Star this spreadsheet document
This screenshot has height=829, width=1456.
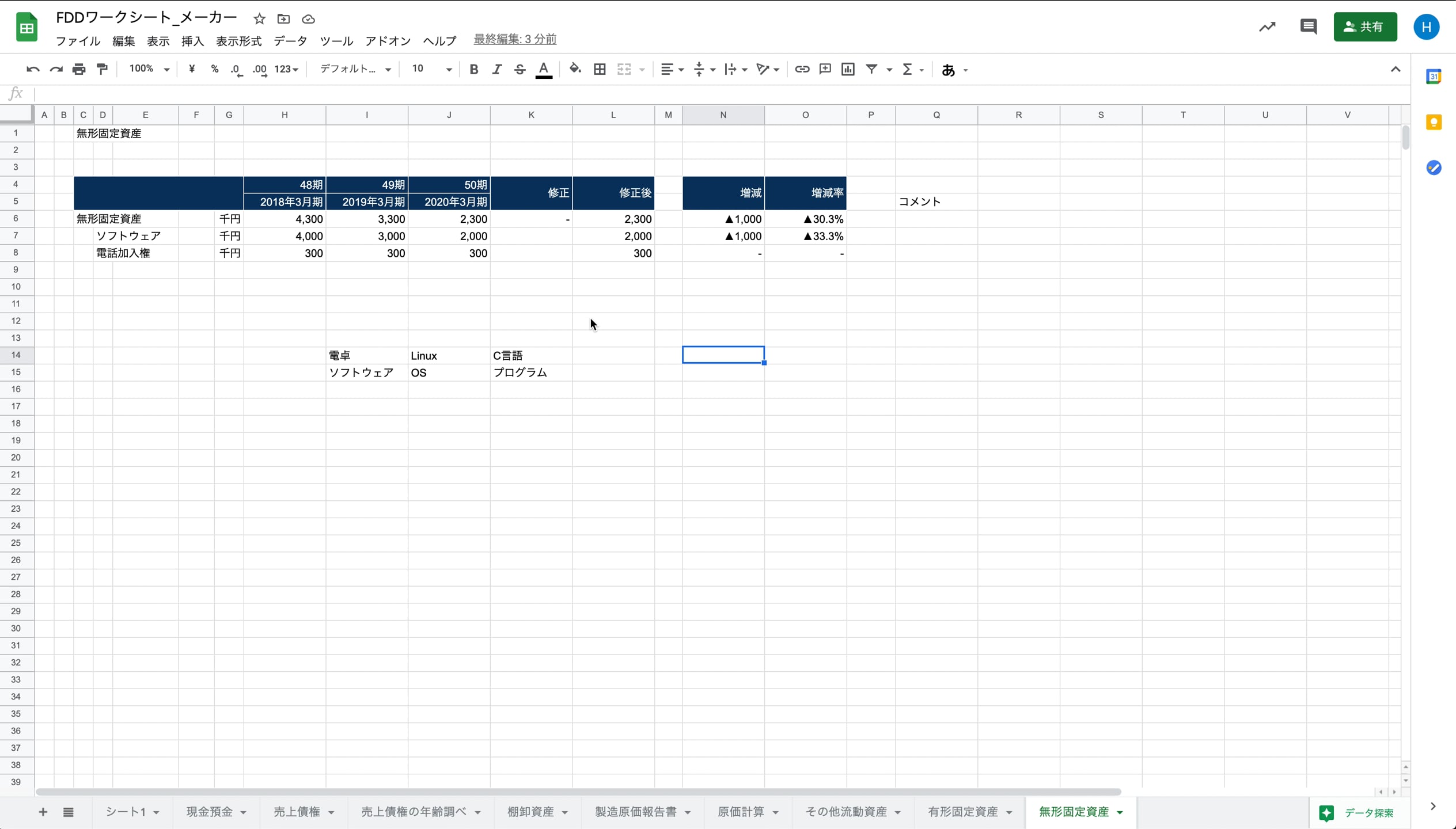coord(259,19)
